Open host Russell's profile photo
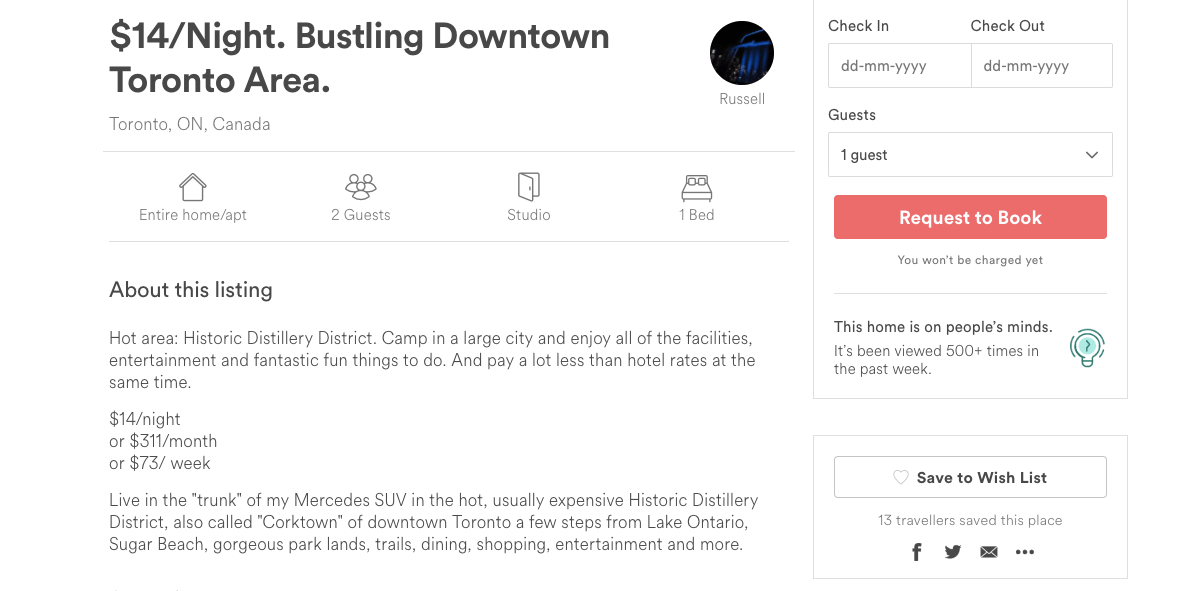This screenshot has width=1193, height=591. pos(742,53)
